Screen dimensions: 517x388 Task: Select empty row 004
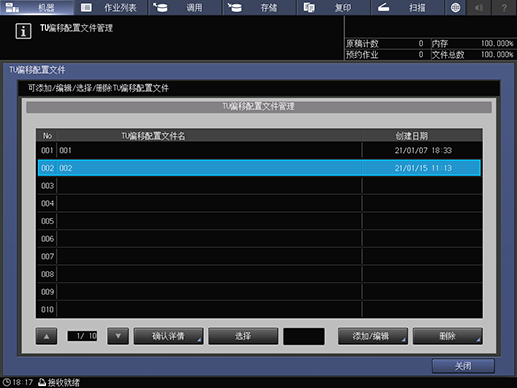[x=259, y=203]
